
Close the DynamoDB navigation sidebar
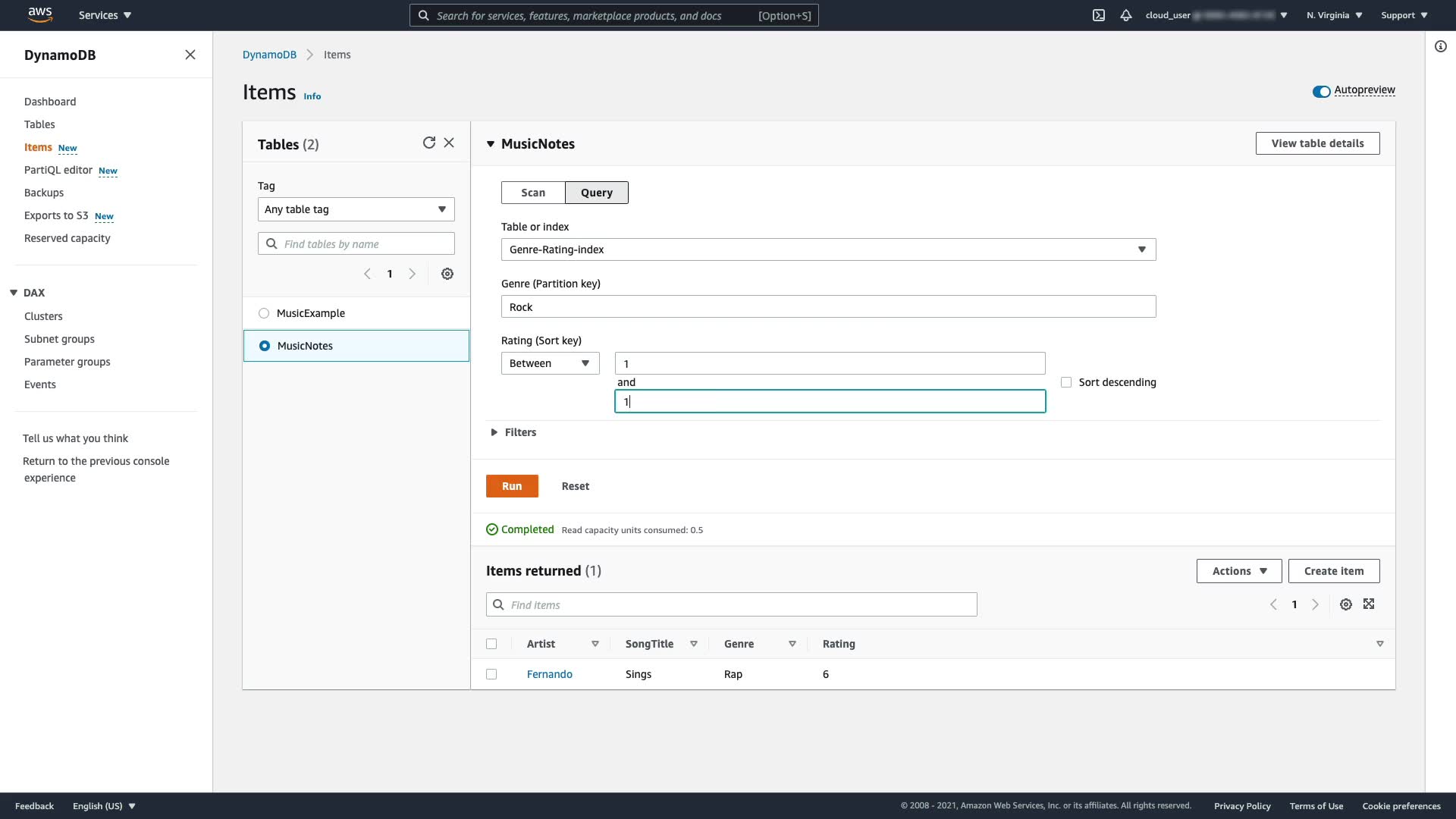190,55
